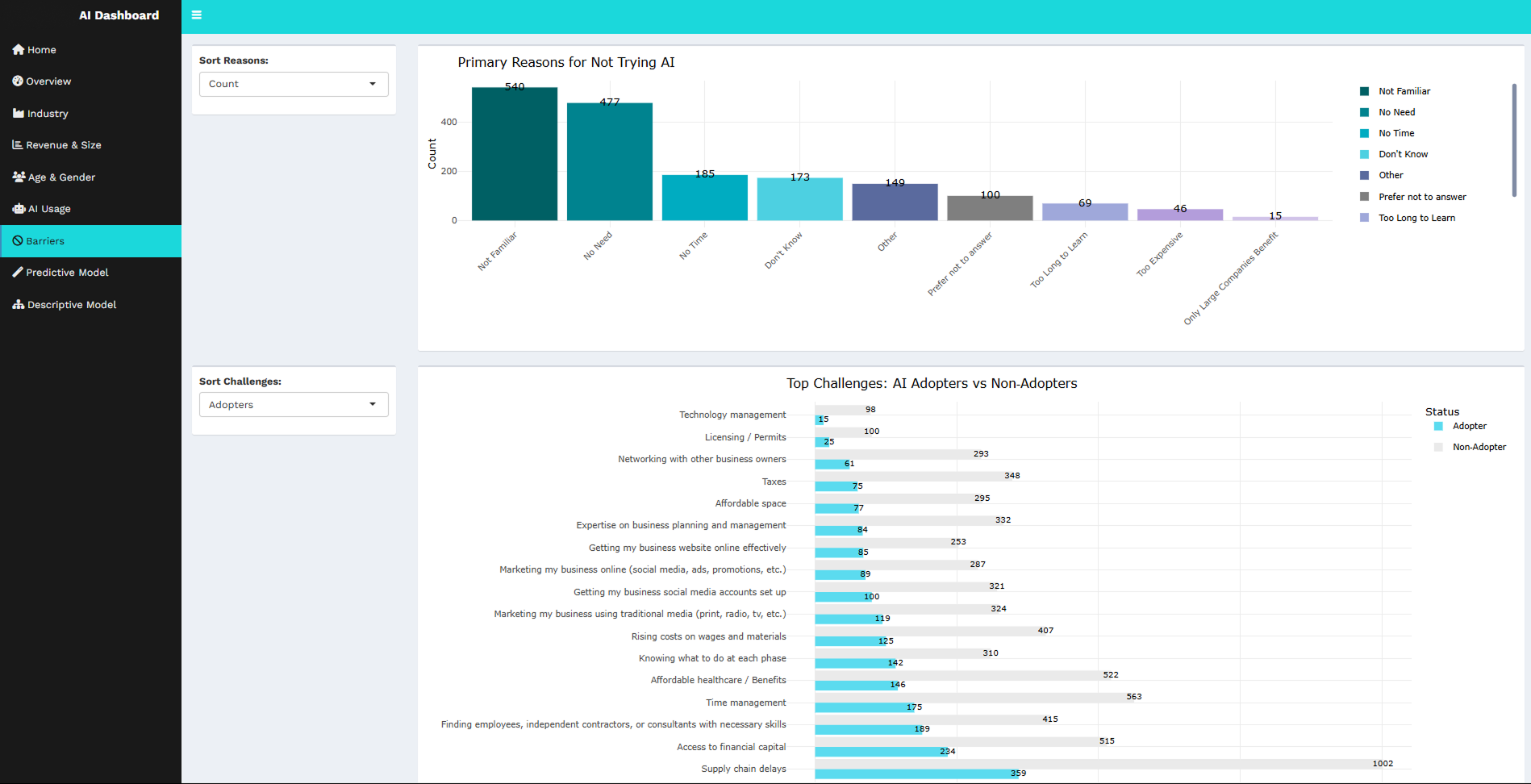The image size is (1531, 784).
Task: Open the Sort Challenges dropdown
Action: click(293, 404)
